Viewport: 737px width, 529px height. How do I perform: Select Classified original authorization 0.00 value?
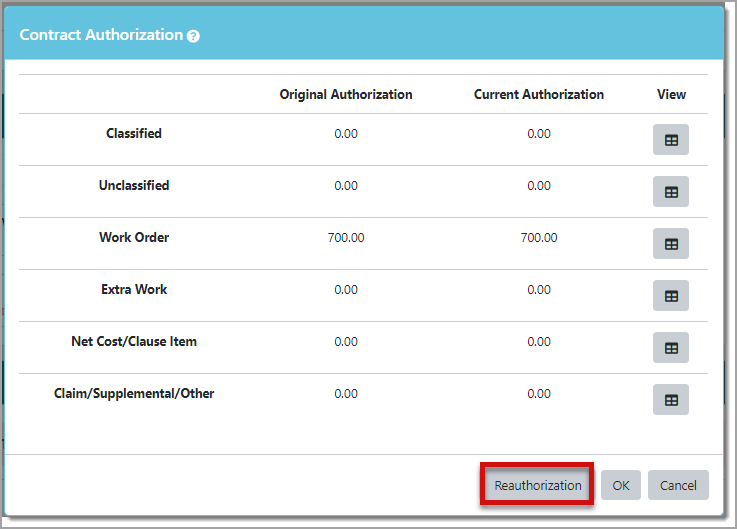coord(346,134)
